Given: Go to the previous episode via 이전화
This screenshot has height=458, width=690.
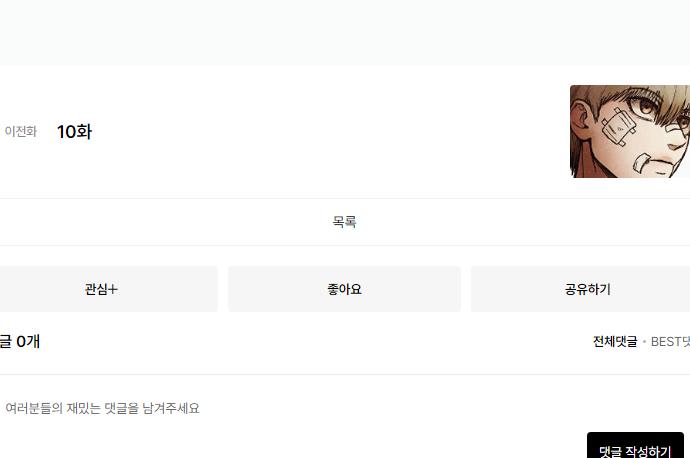Looking at the screenshot, I should [x=20, y=132].
